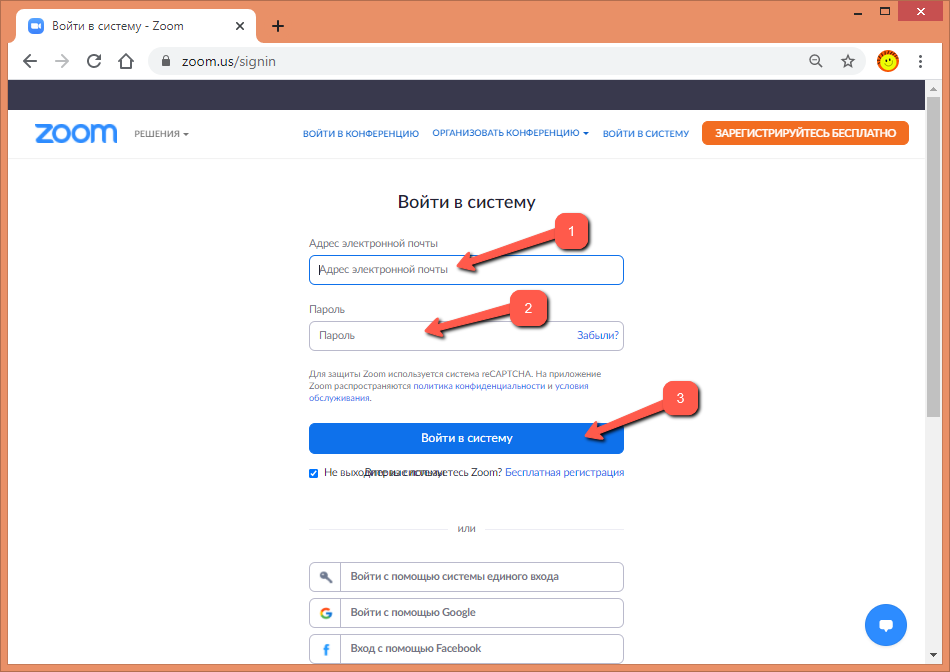
Task: Click the browser reload icon
Action: coord(94,61)
